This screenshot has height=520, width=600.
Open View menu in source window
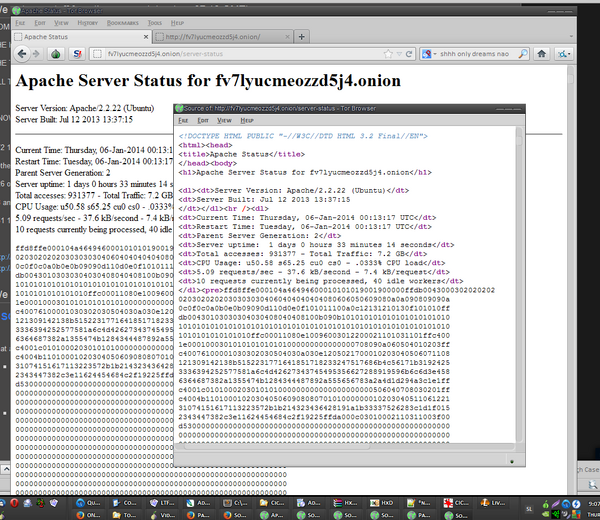tap(224, 121)
